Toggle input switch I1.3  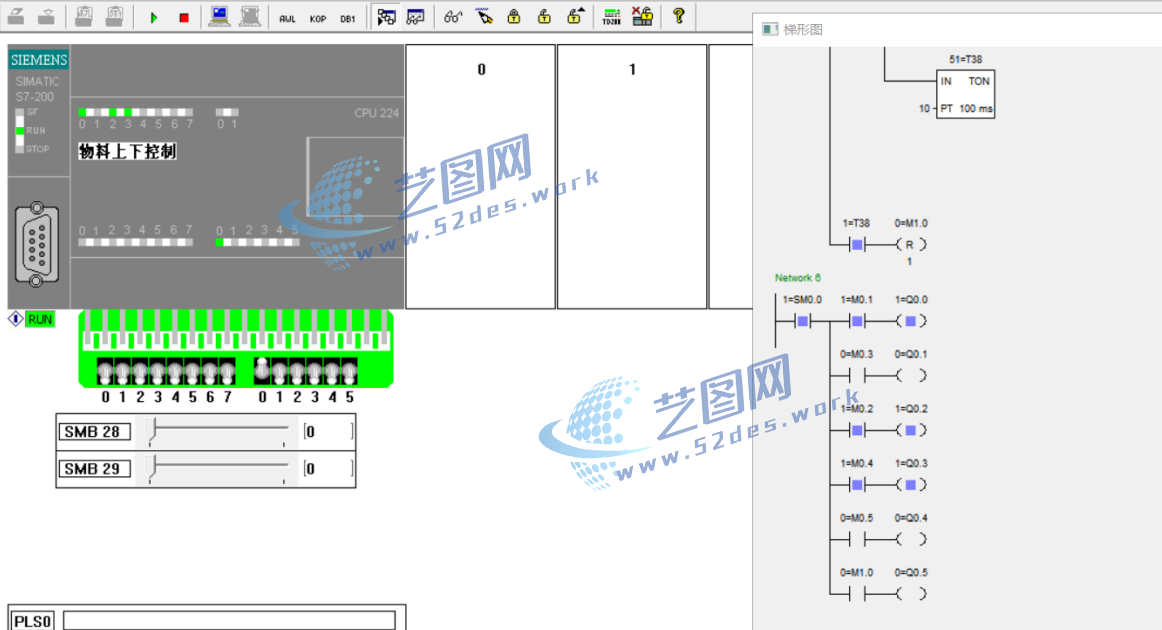pyautogui.click(x=314, y=371)
